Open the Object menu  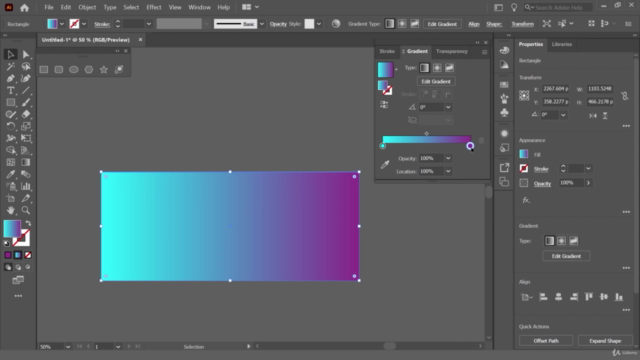click(87, 7)
